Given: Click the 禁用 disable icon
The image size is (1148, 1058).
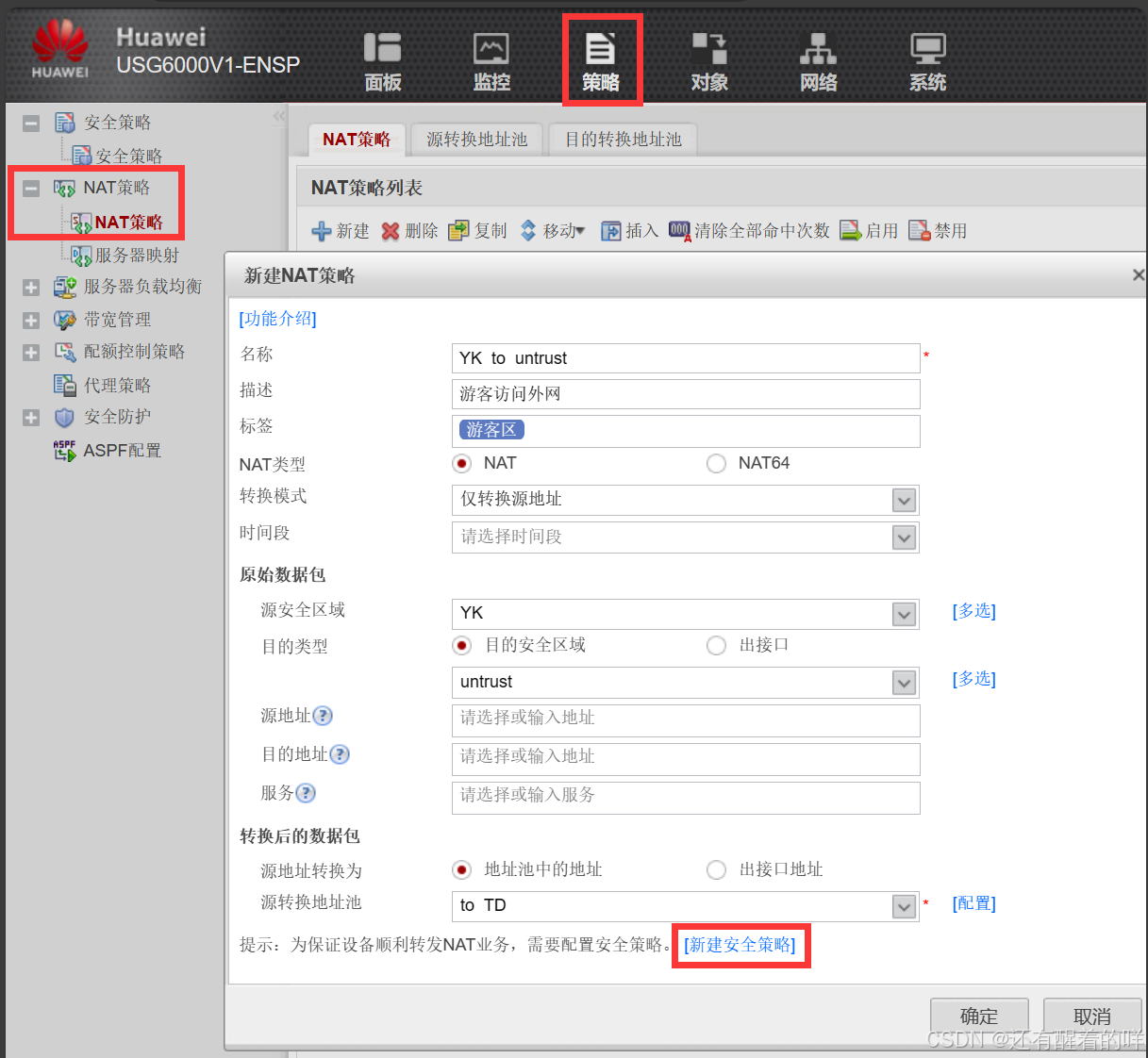Looking at the screenshot, I should point(920,231).
